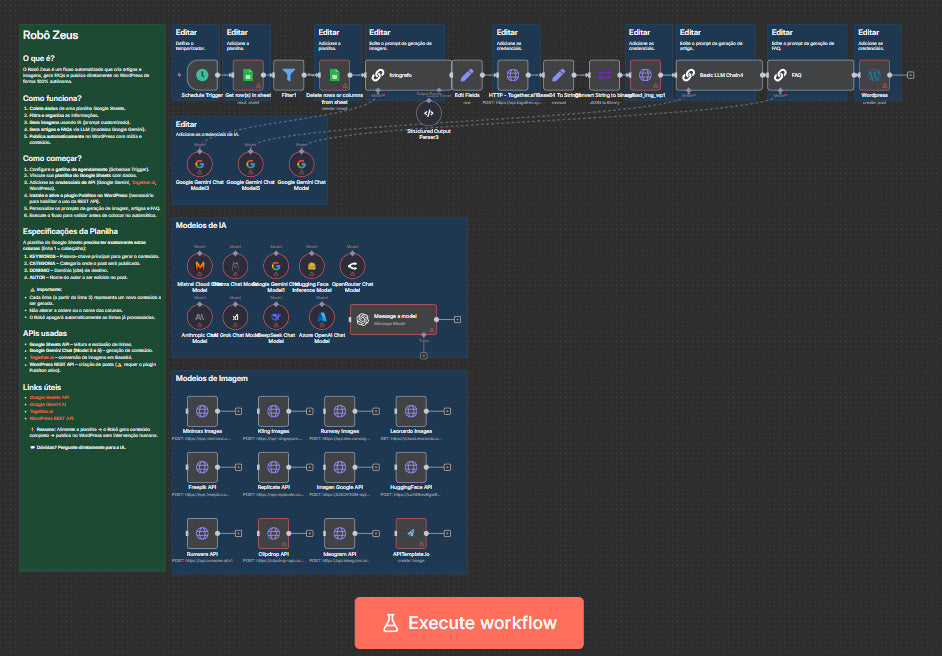Select the APITemplate.io node
942x656 pixels.
pyautogui.click(x=410, y=530)
